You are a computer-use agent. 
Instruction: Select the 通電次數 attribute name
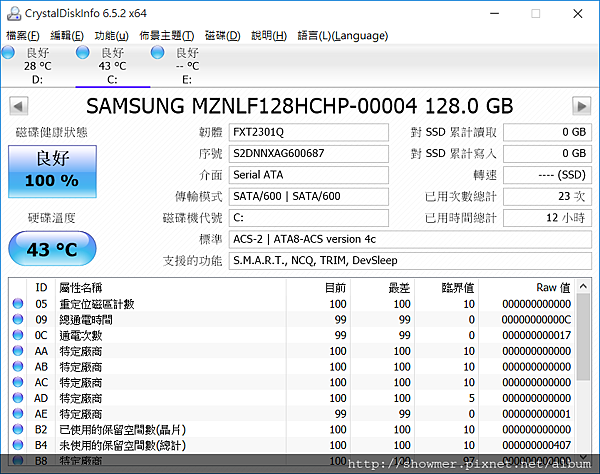[81, 335]
